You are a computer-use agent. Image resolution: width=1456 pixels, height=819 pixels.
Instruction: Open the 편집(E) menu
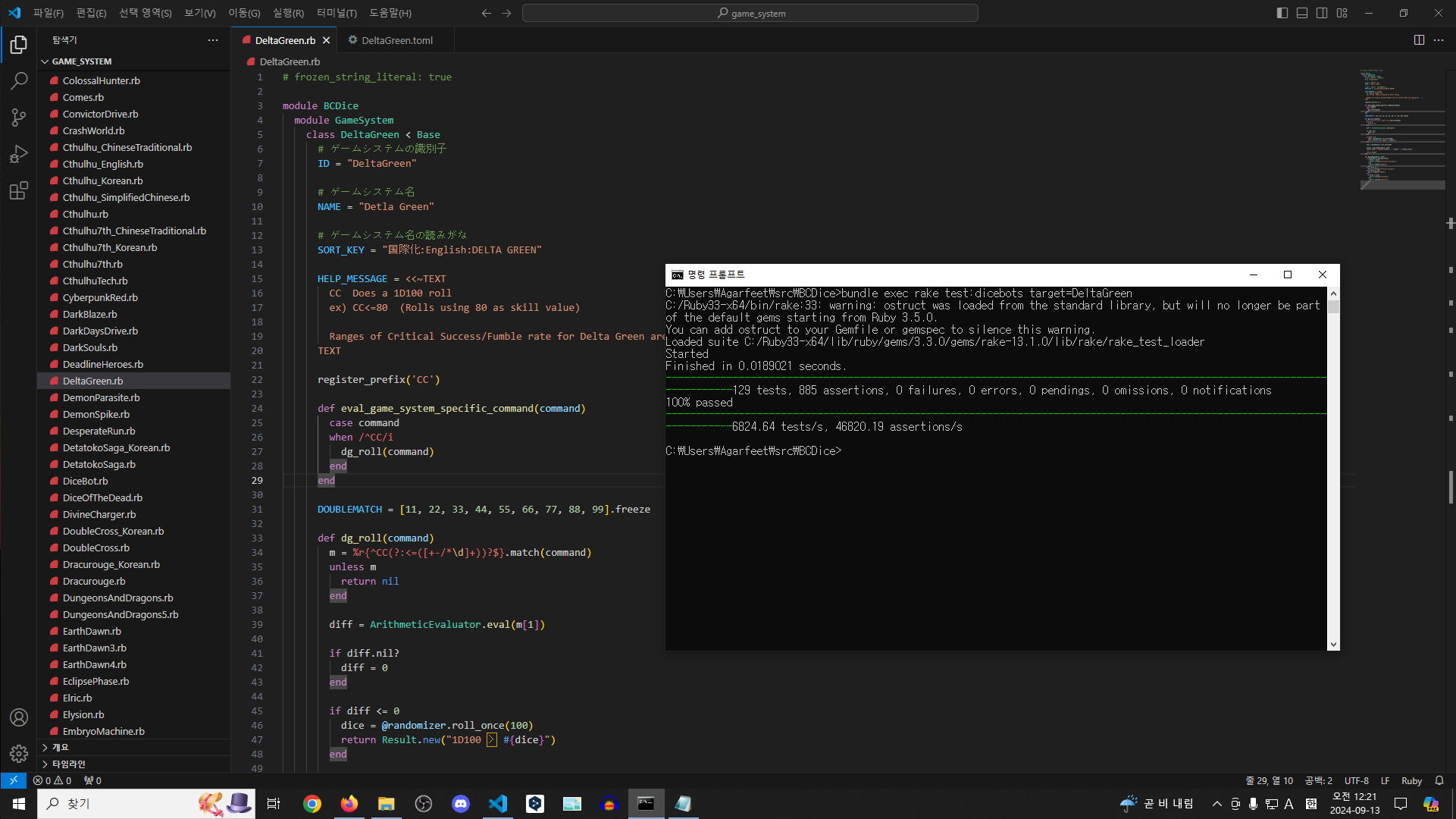(91, 13)
